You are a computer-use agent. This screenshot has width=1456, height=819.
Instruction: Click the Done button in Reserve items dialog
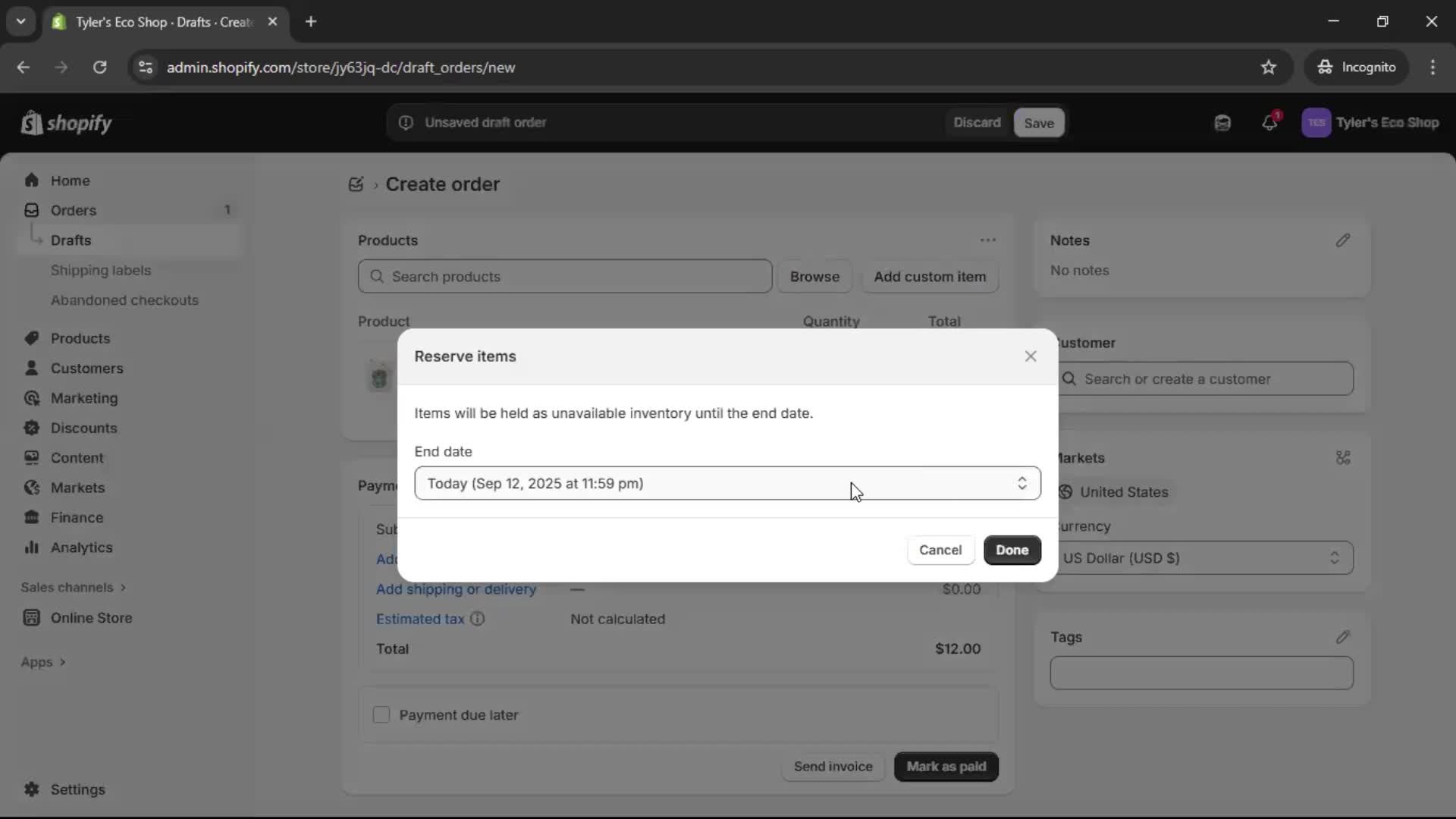(x=1012, y=550)
